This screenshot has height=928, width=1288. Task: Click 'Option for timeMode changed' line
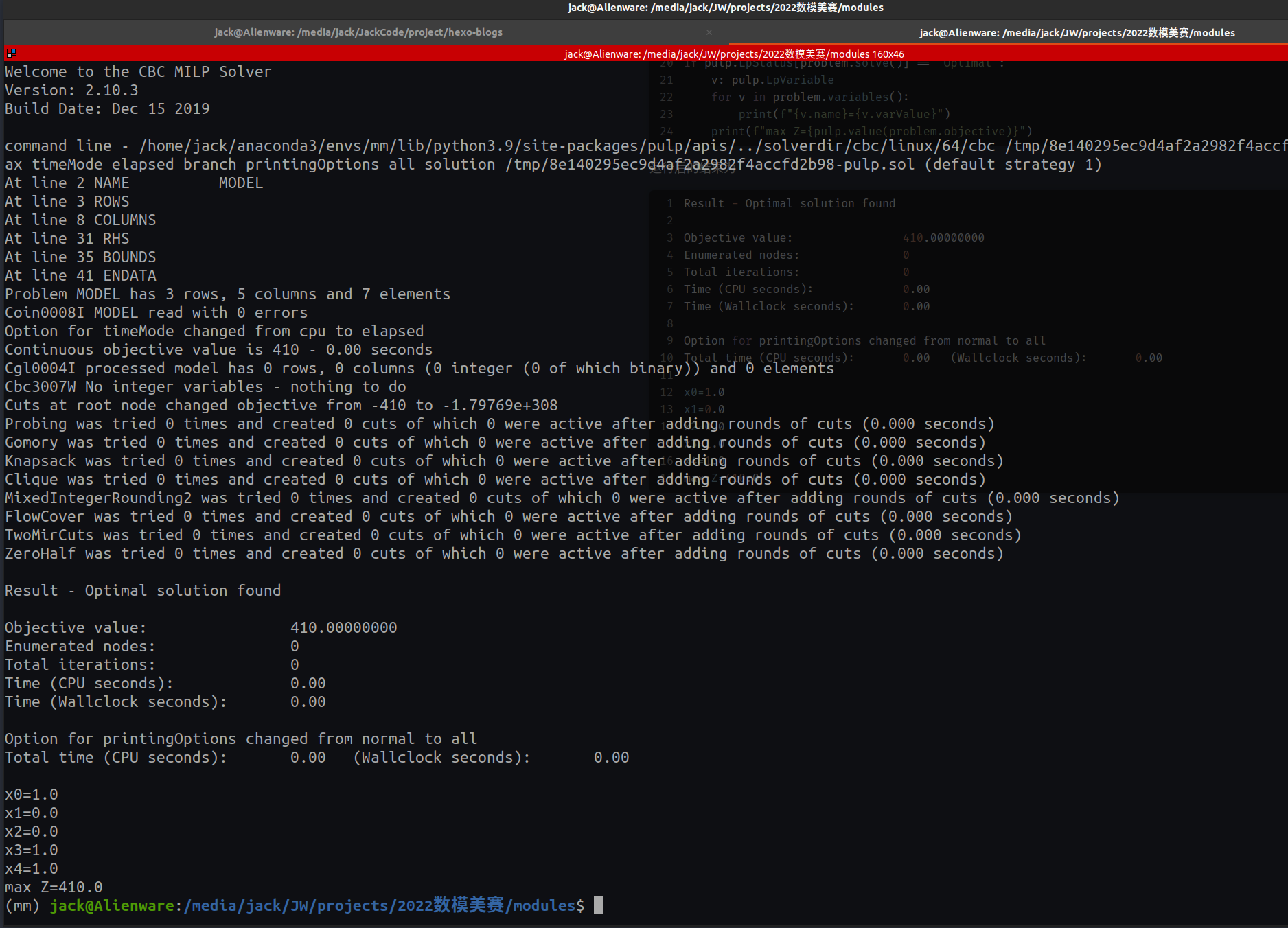pos(214,332)
